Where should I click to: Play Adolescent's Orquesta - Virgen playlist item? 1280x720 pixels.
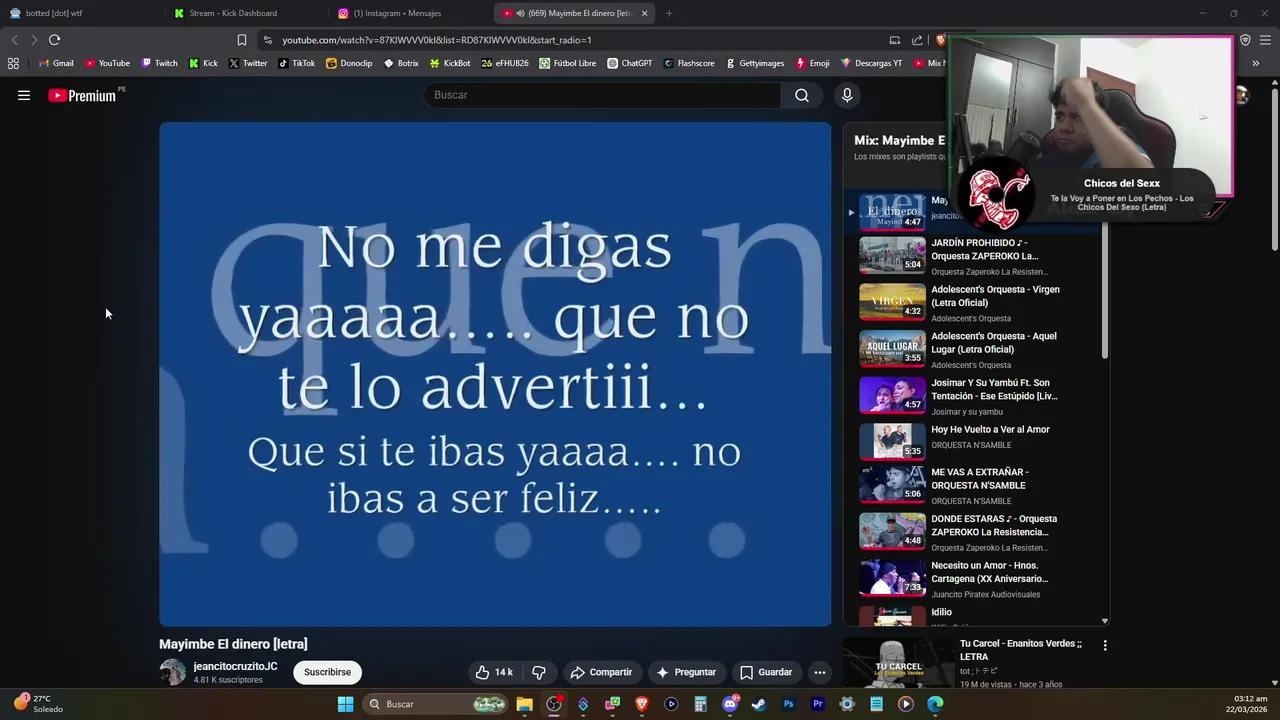975,303
